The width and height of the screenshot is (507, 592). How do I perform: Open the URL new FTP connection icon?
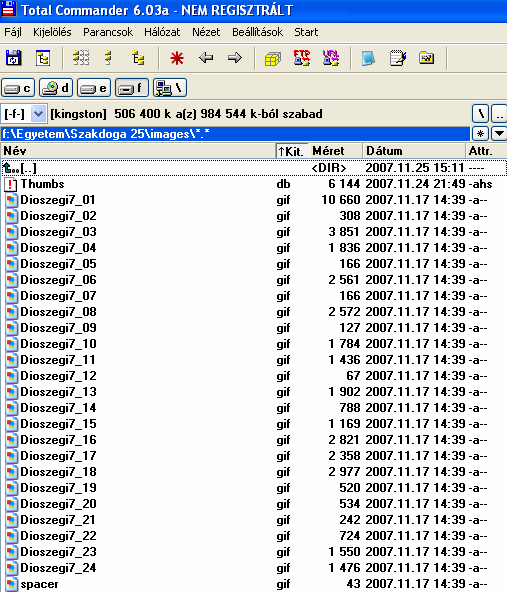pyautogui.click(x=331, y=58)
